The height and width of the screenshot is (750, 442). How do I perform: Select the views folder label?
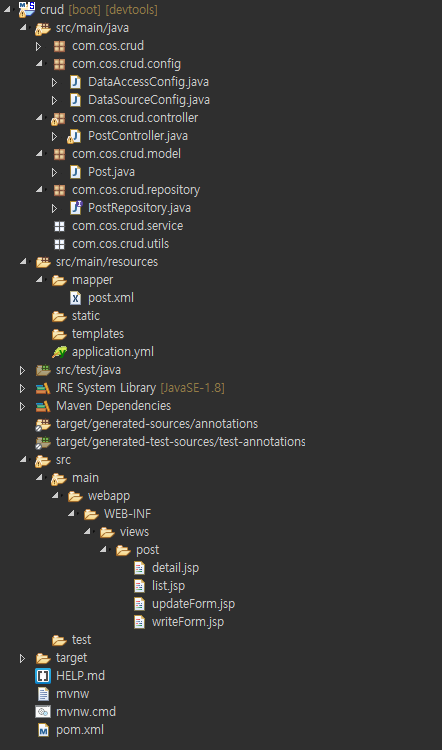click(134, 532)
